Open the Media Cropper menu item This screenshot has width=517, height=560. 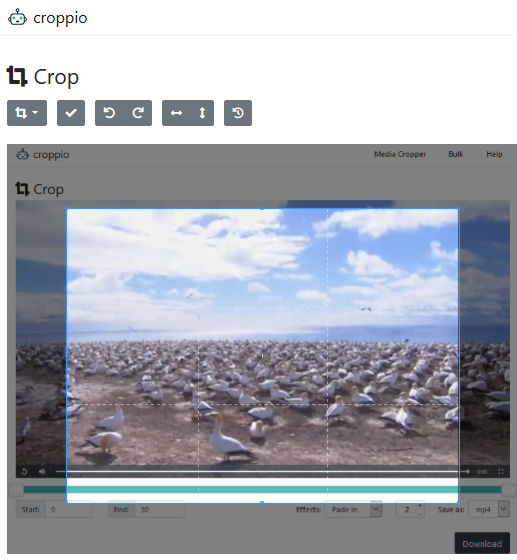pyautogui.click(x=400, y=154)
